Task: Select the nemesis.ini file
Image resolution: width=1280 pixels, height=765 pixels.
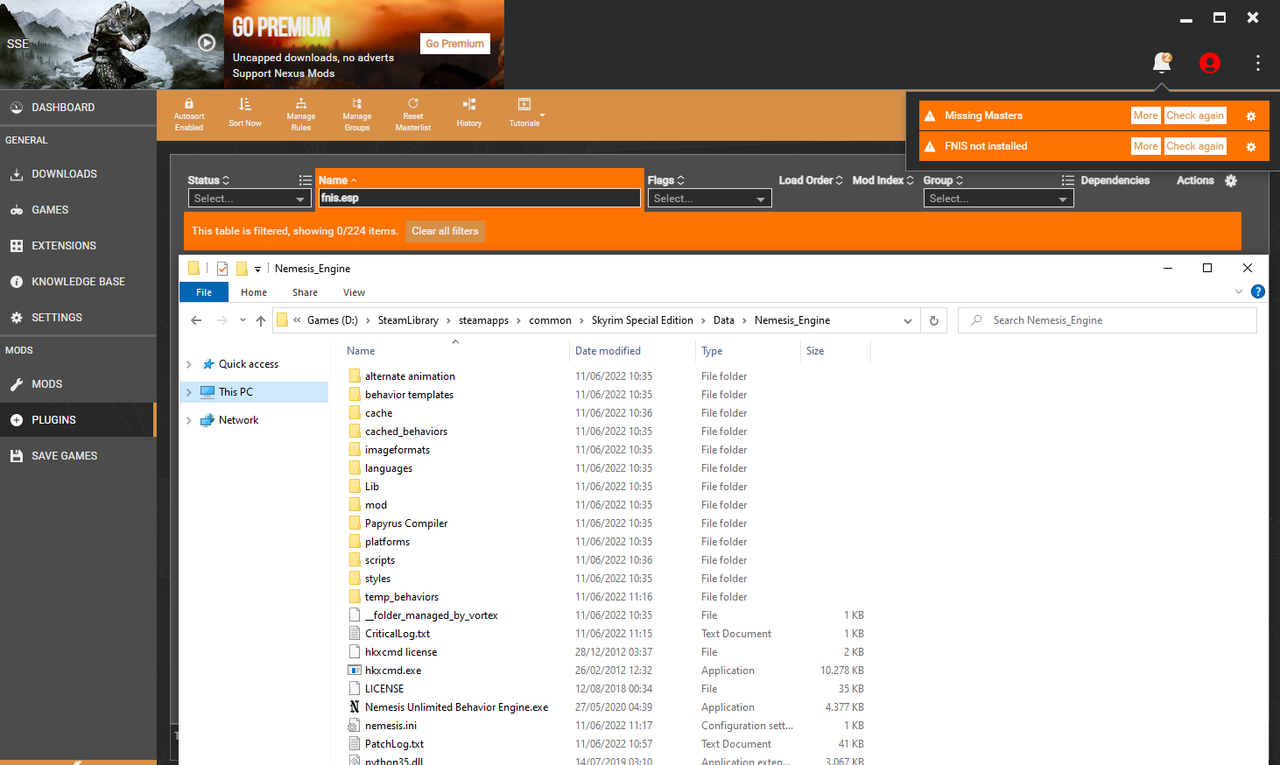Action: coord(390,726)
